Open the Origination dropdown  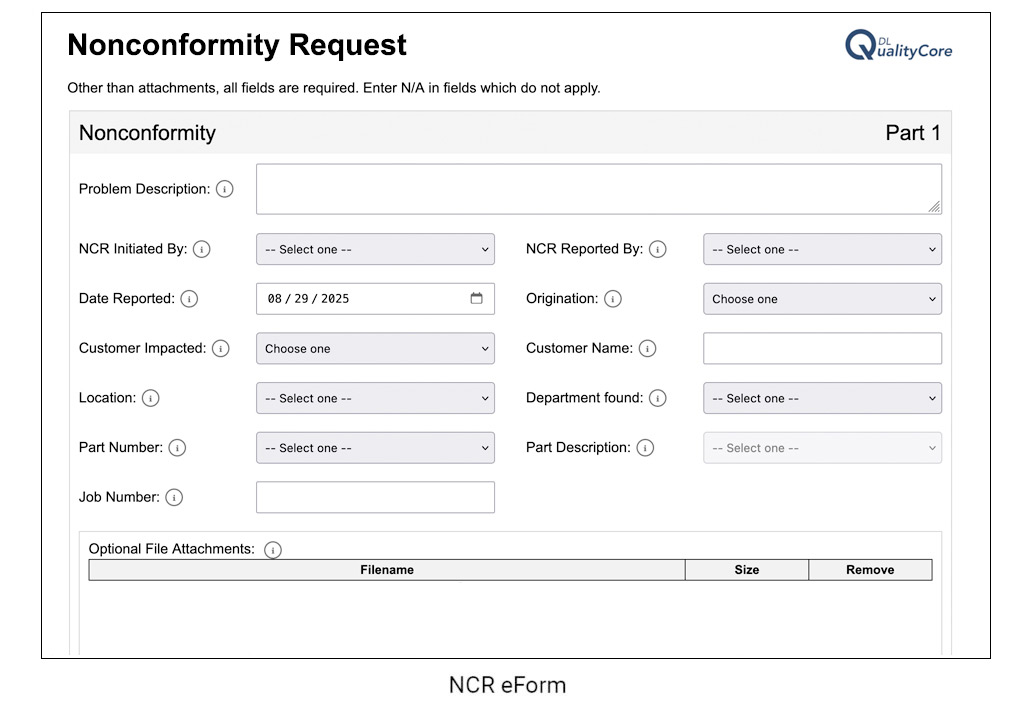(x=822, y=299)
